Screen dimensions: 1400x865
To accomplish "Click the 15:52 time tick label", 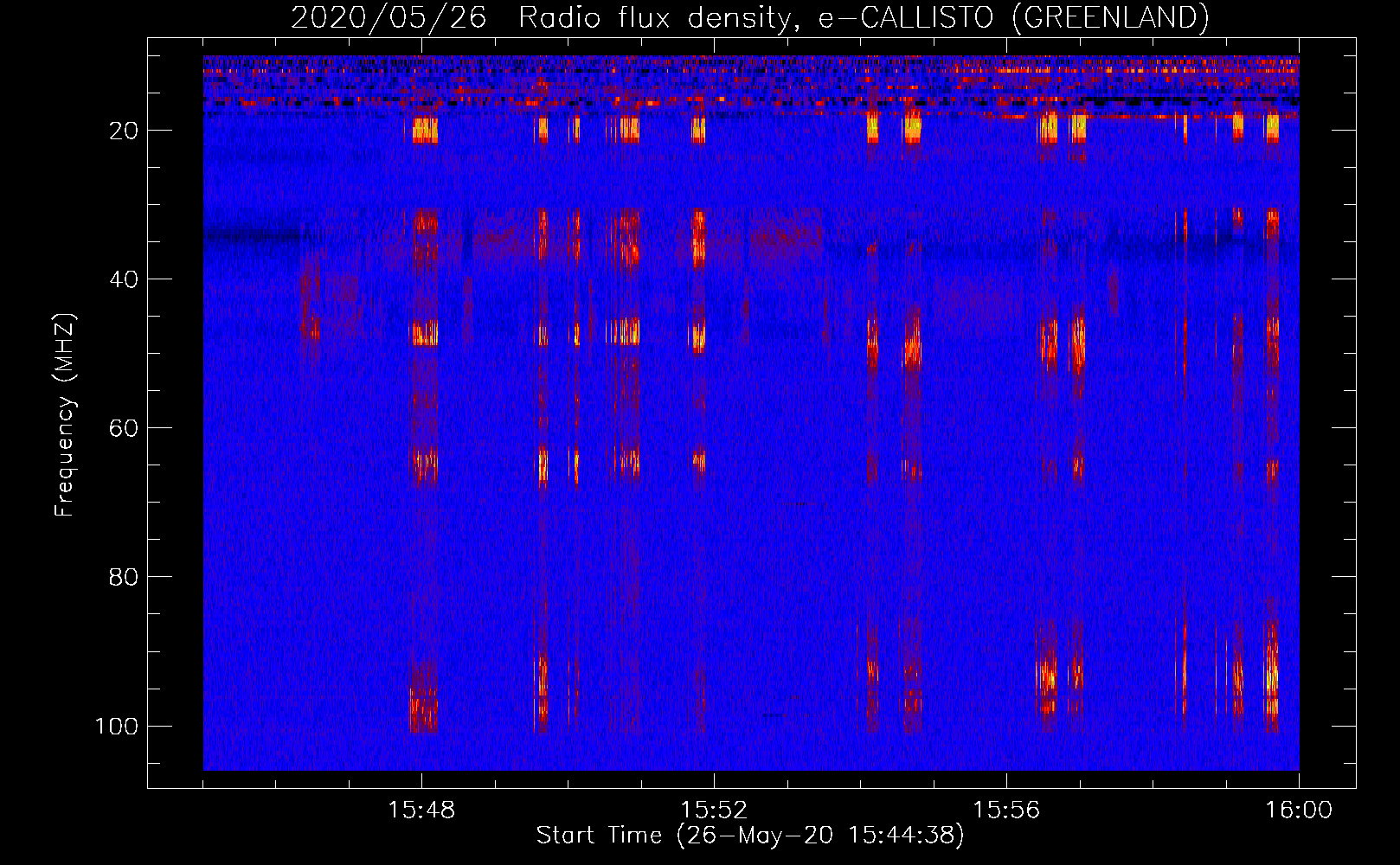I will (714, 810).
